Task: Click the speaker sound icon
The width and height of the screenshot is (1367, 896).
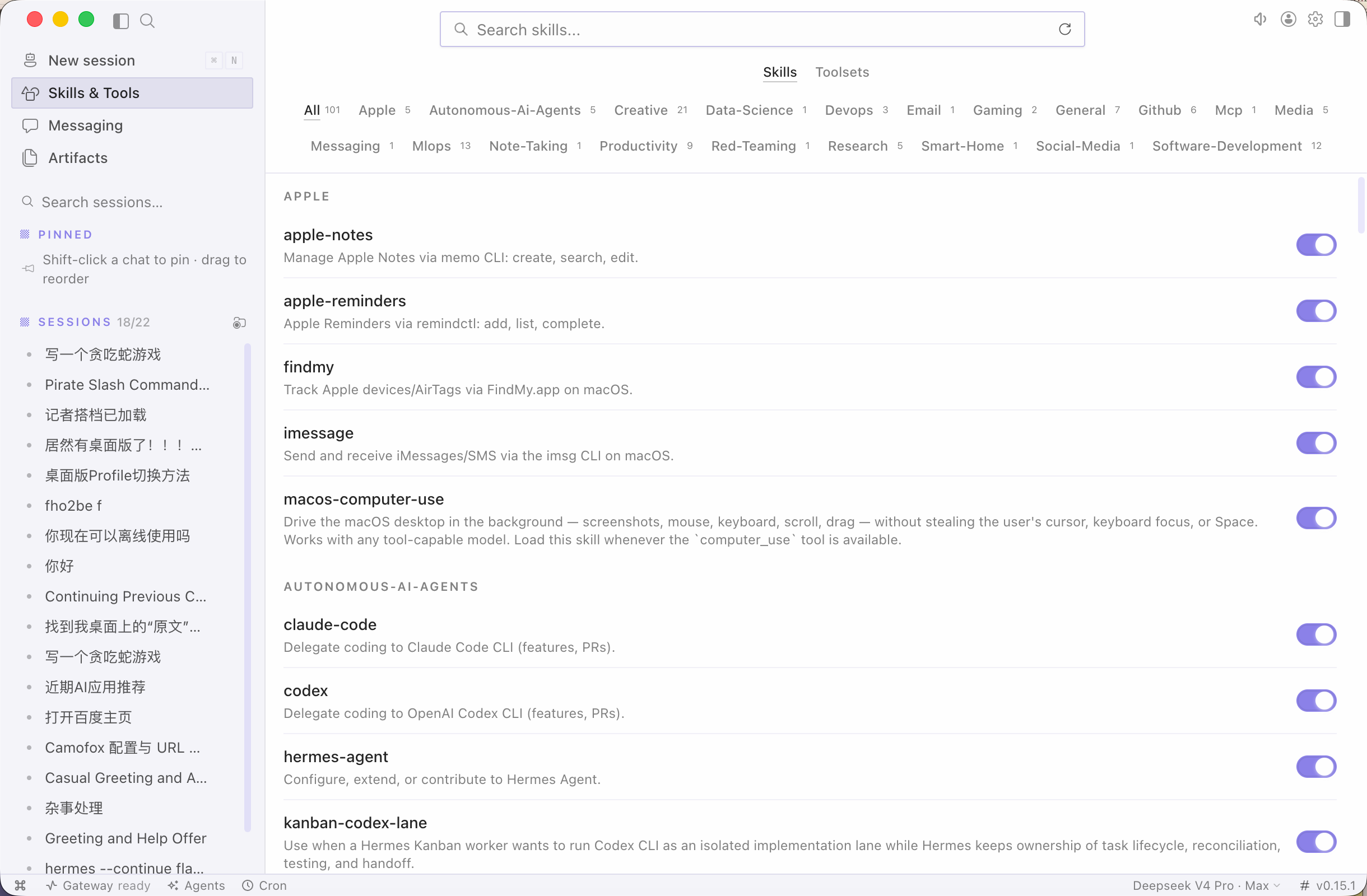Action: [x=1259, y=20]
